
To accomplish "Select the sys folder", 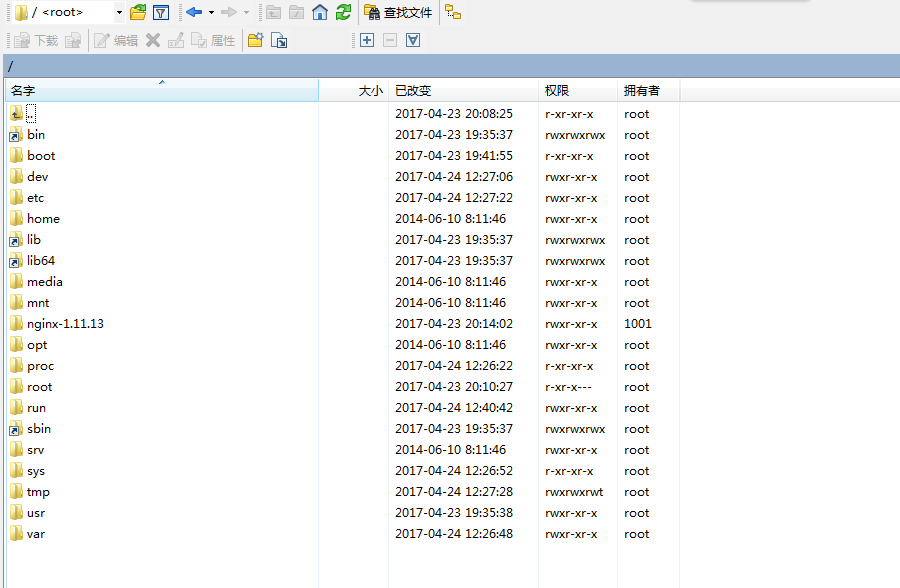I will [x=36, y=471].
